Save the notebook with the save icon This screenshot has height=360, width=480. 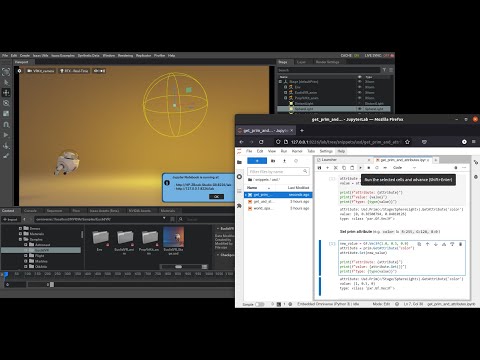[319, 168]
